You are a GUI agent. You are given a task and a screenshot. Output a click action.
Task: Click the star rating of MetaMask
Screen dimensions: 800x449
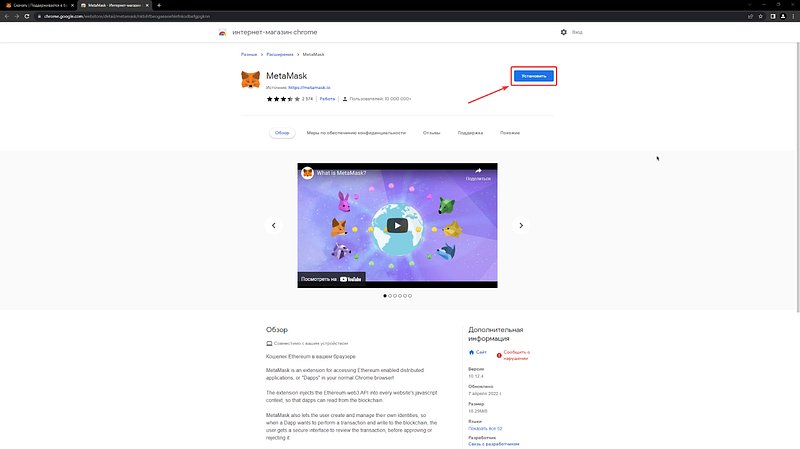283,99
